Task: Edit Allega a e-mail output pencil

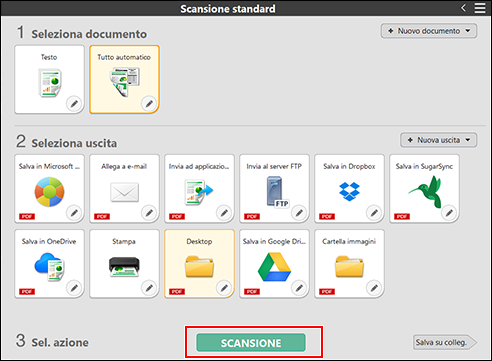Action: (149, 212)
